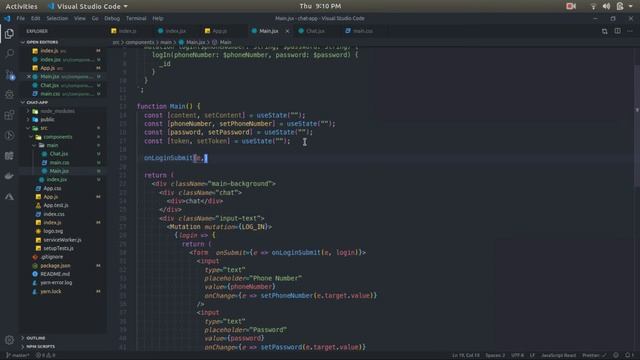Open the Help menu
Image resolution: width=640 pixels, height=360 pixels.
[x=158, y=18]
